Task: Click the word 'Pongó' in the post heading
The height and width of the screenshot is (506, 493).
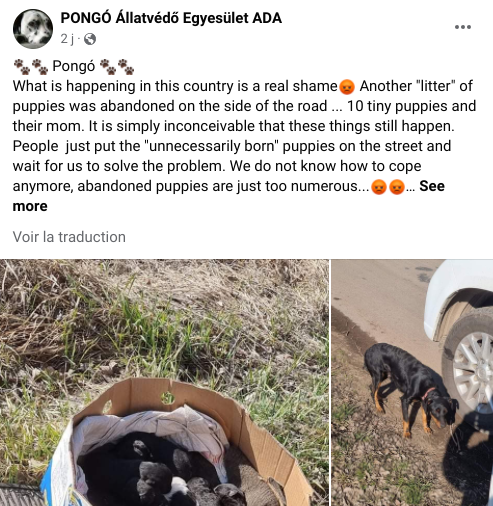Action: coord(74,66)
